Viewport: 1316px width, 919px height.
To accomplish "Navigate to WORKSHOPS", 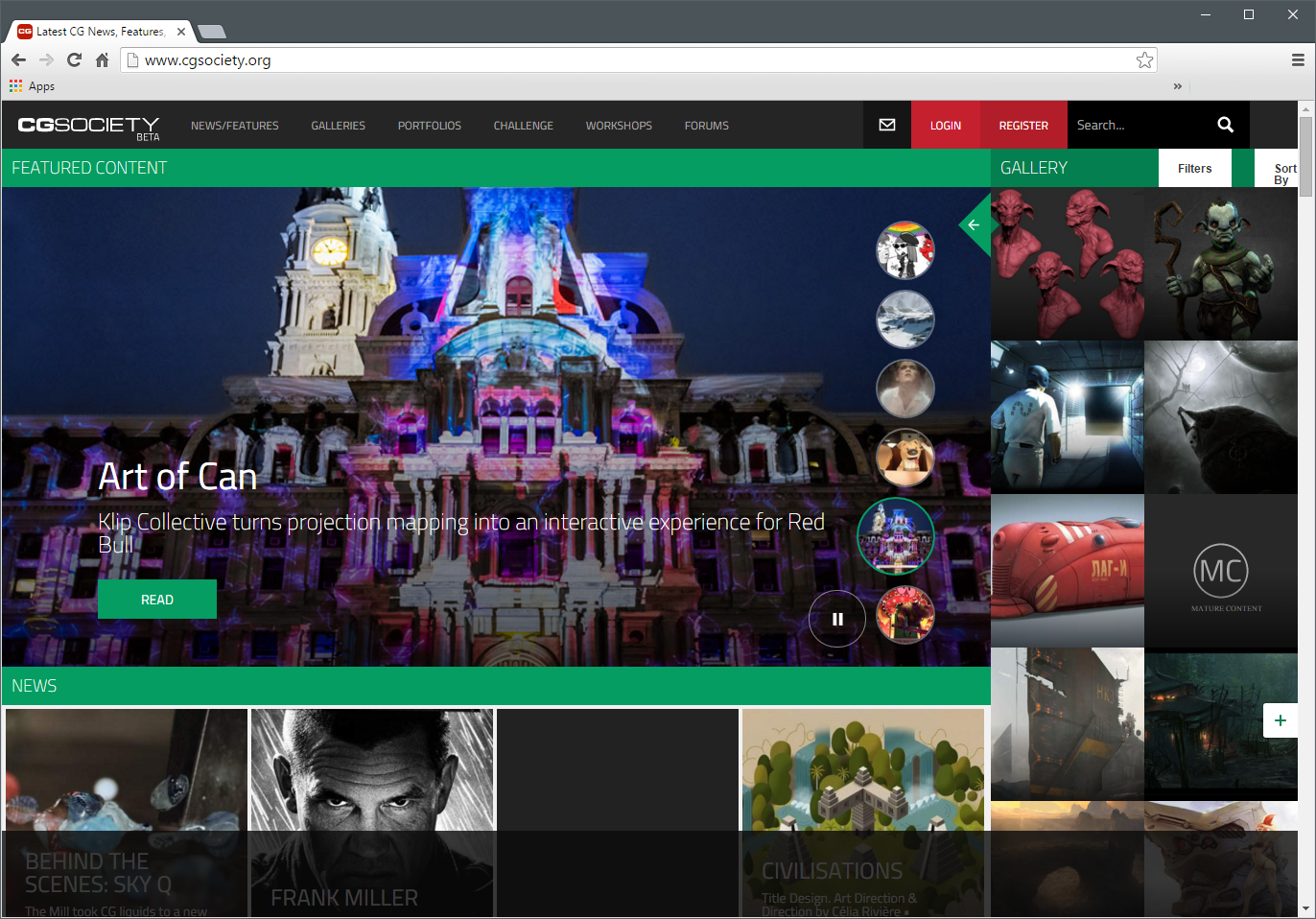I will (619, 126).
